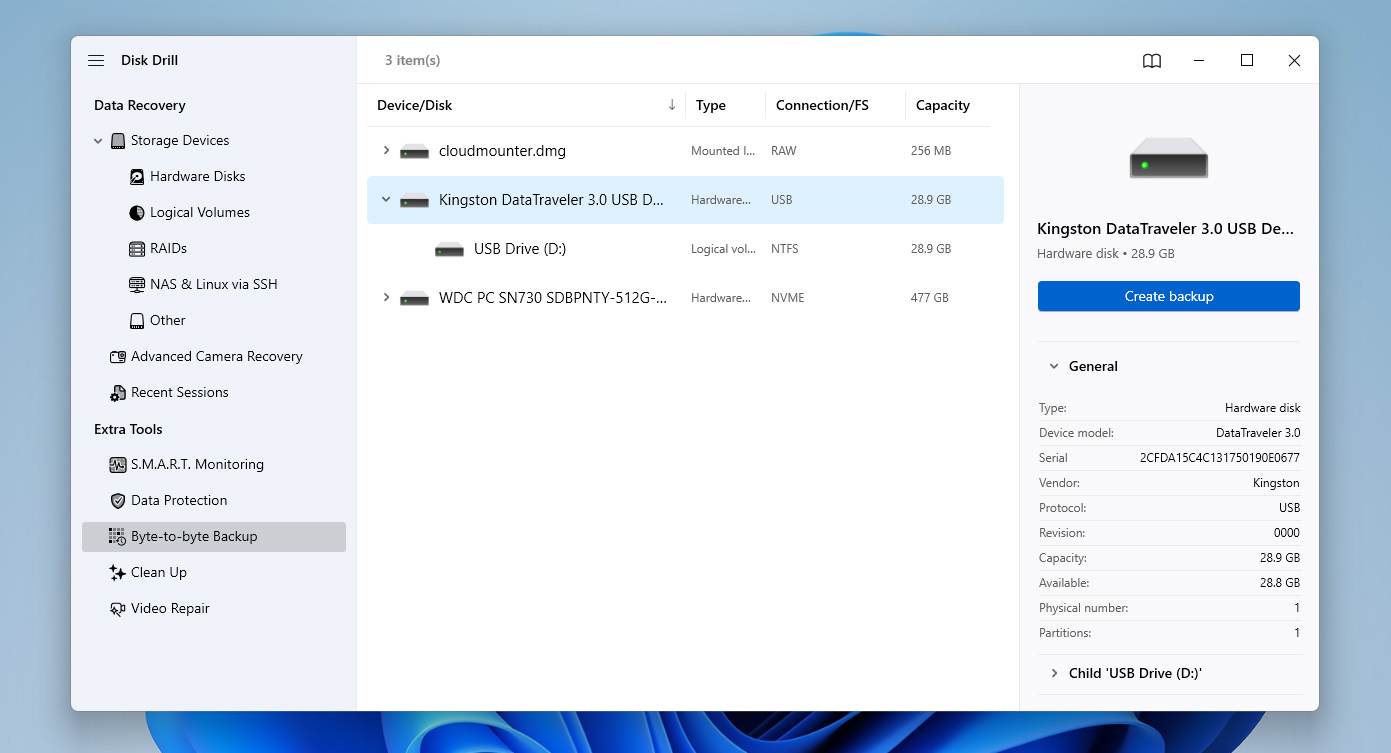1391x753 pixels.
Task: Click the 256 MB capacity cell
Action: click(x=931, y=151)
